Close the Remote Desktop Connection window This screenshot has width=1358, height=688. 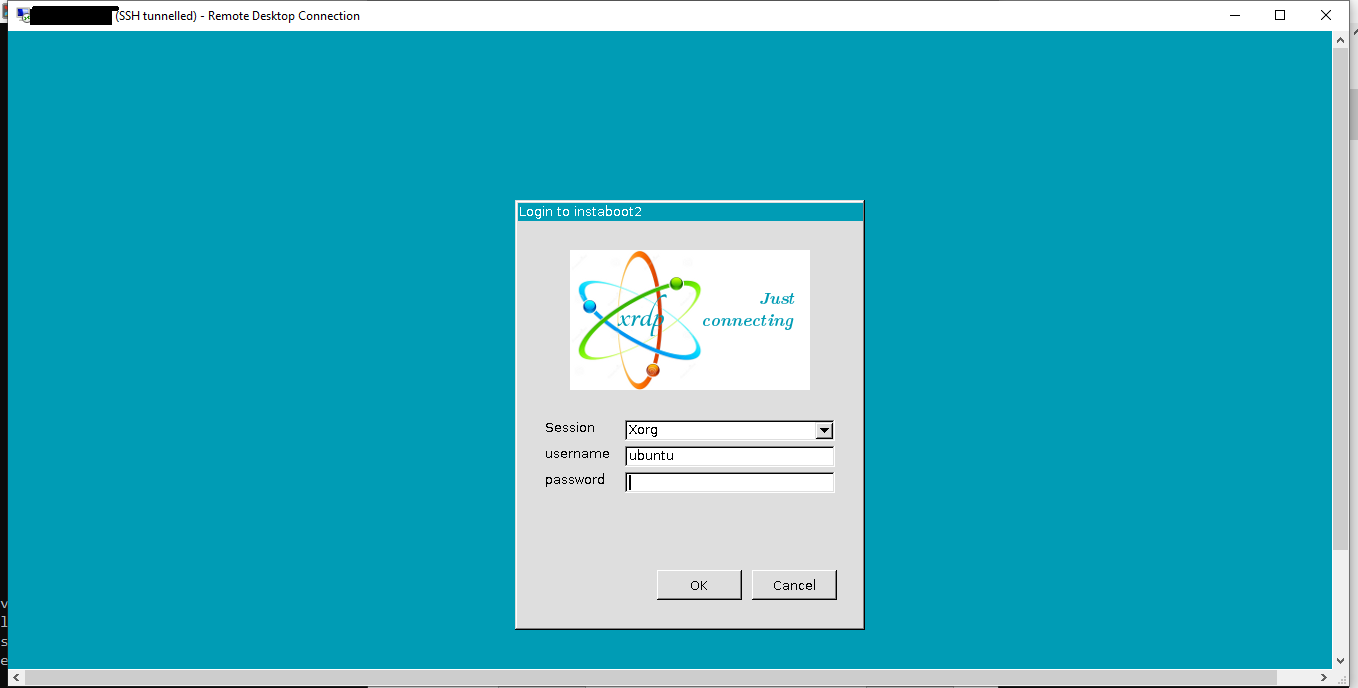(x=1326, y=15)
